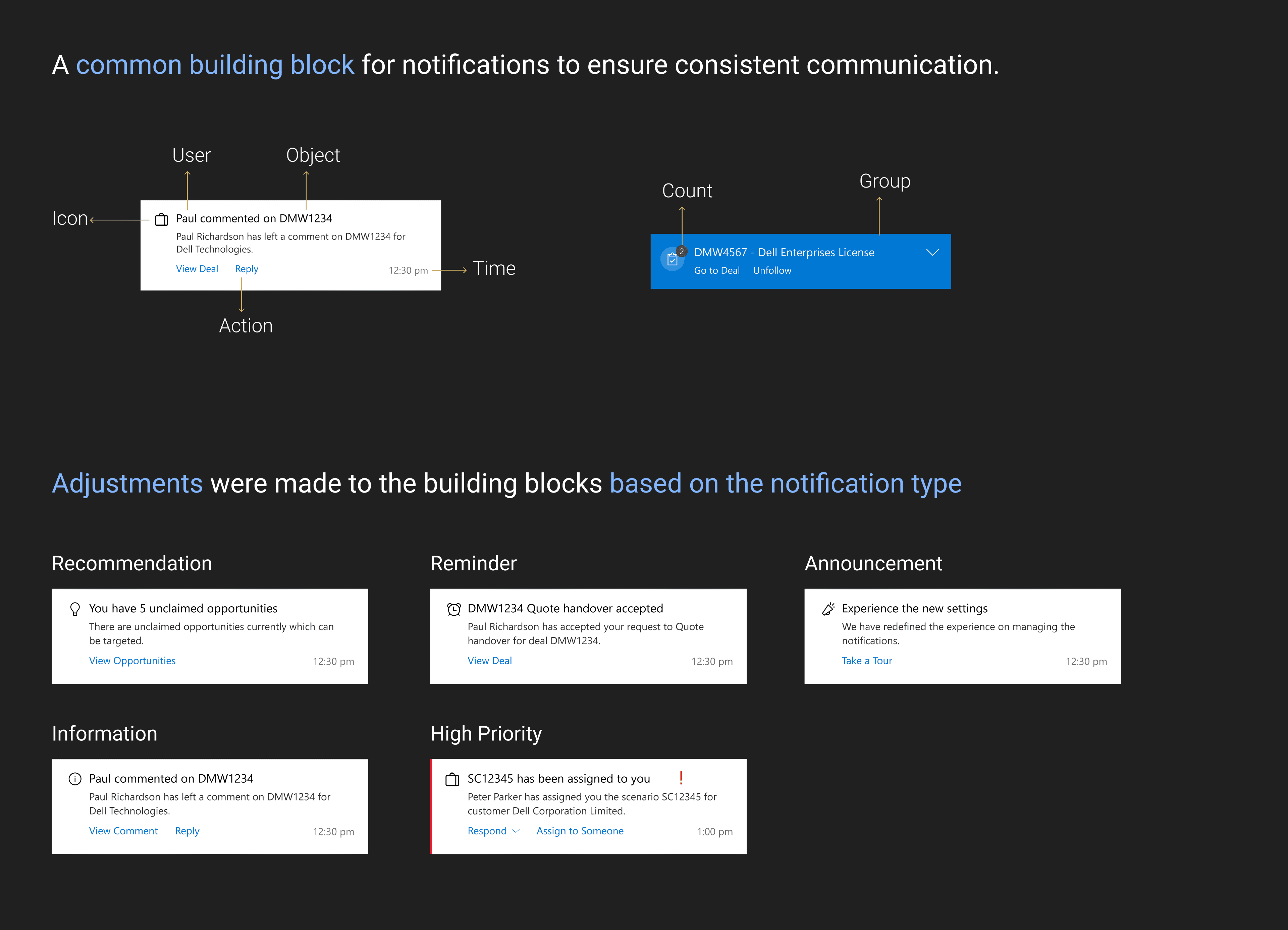
Task: Click red exclamation mark on SC12345 card
Action: 680,778
